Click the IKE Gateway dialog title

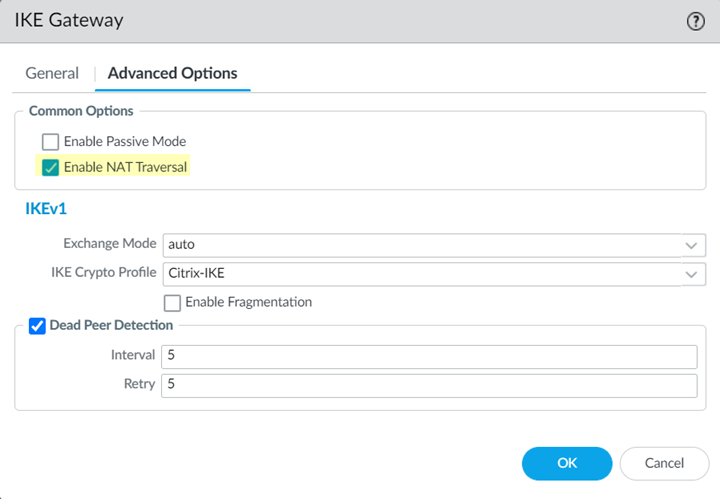coord(69,21)
